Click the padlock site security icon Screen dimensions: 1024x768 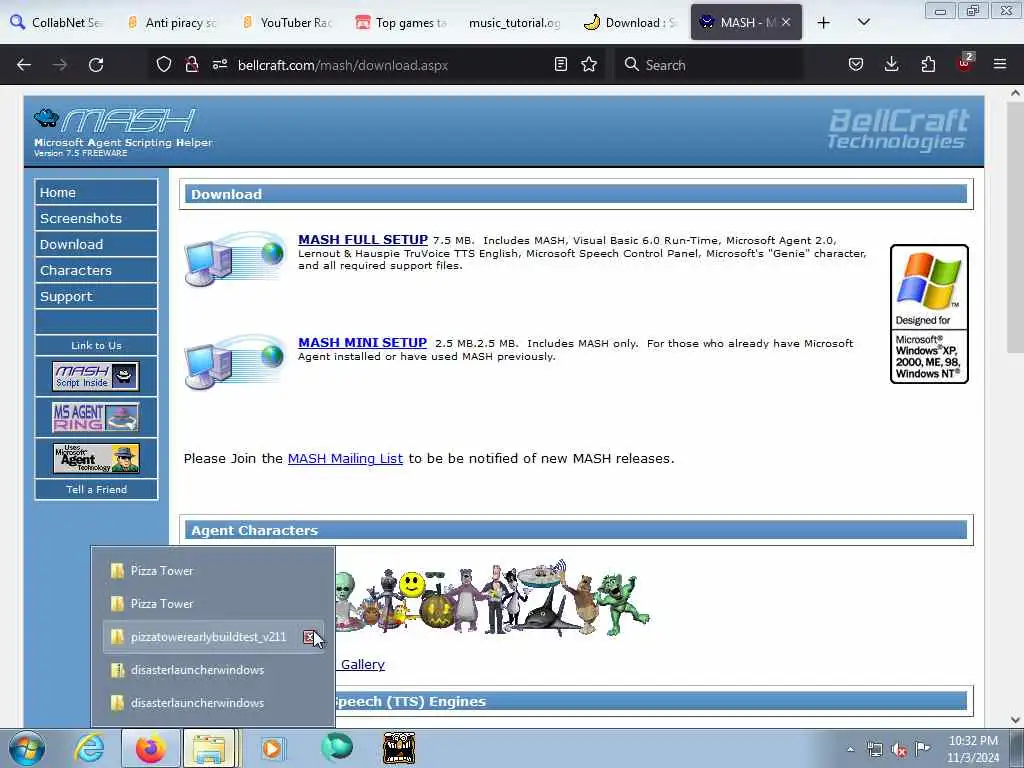(191, 64)
